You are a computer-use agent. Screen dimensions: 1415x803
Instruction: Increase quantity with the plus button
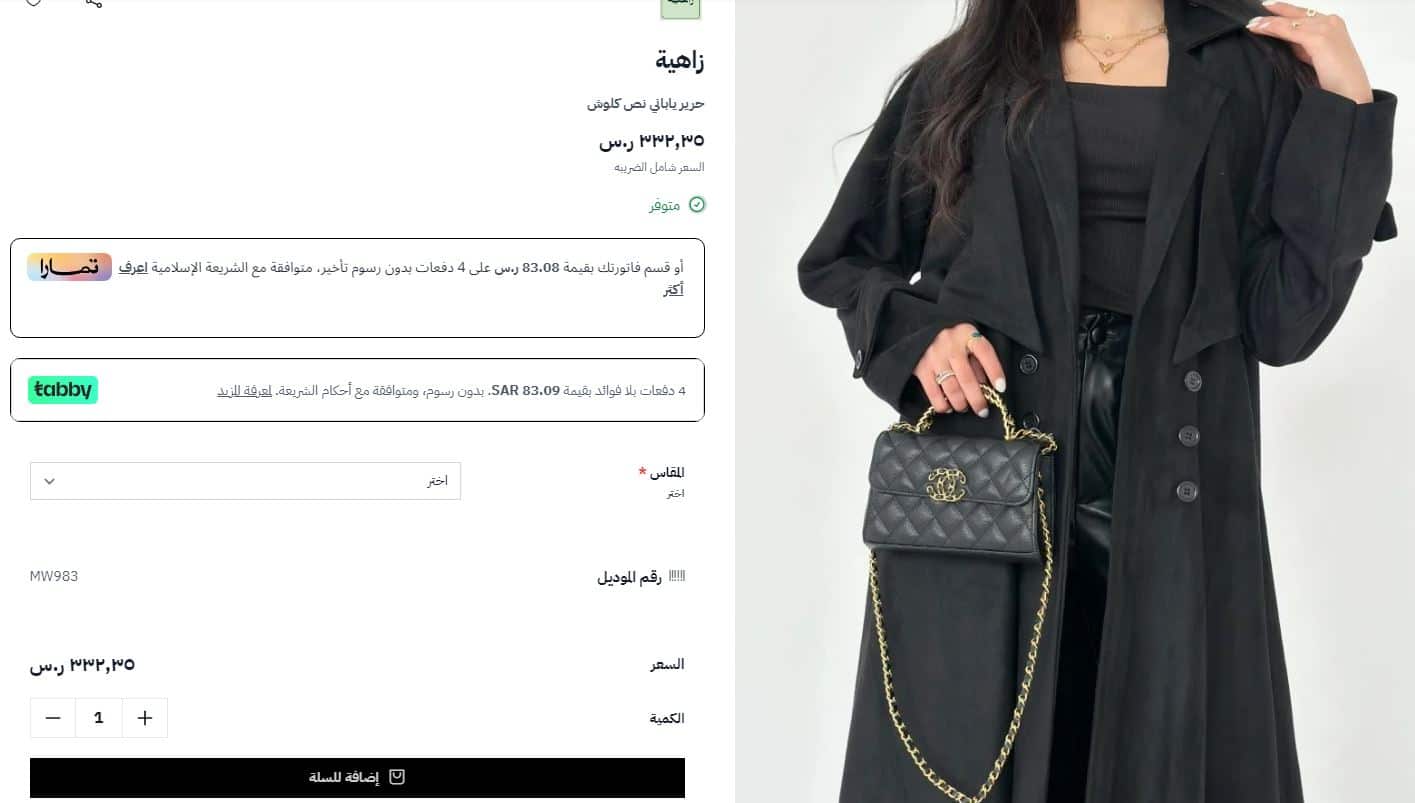point(145,718)
